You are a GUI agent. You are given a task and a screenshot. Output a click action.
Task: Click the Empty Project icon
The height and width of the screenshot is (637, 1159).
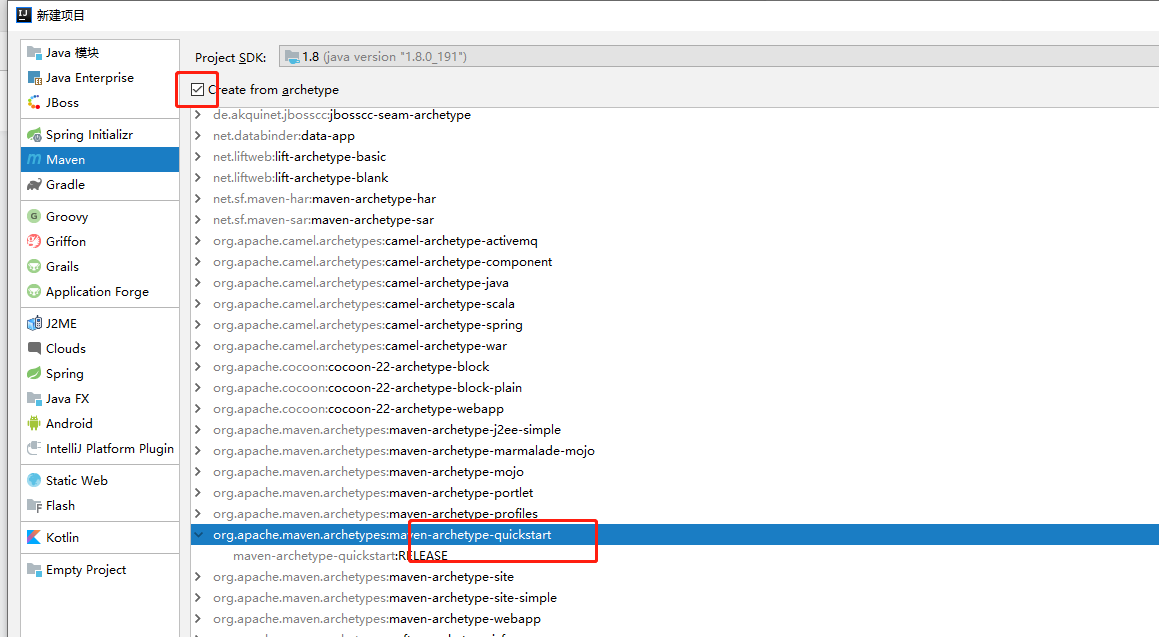point(34,570)
